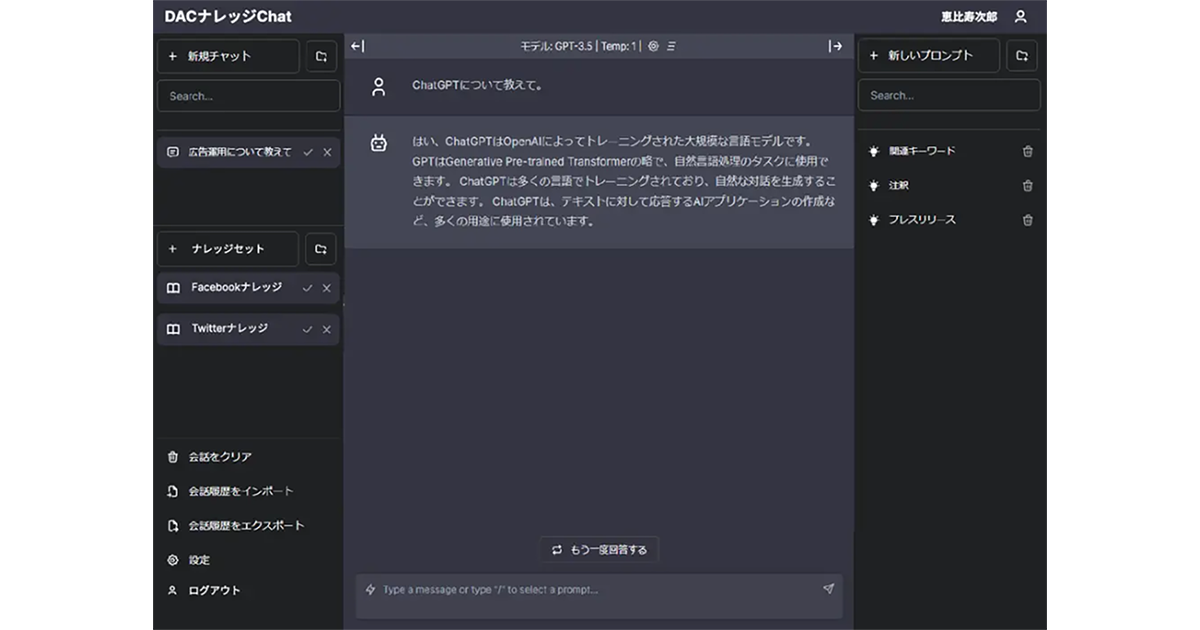Click the lightbulb icon for 関連キーワード prompt

pyautogui.click(x=874, y=151)
